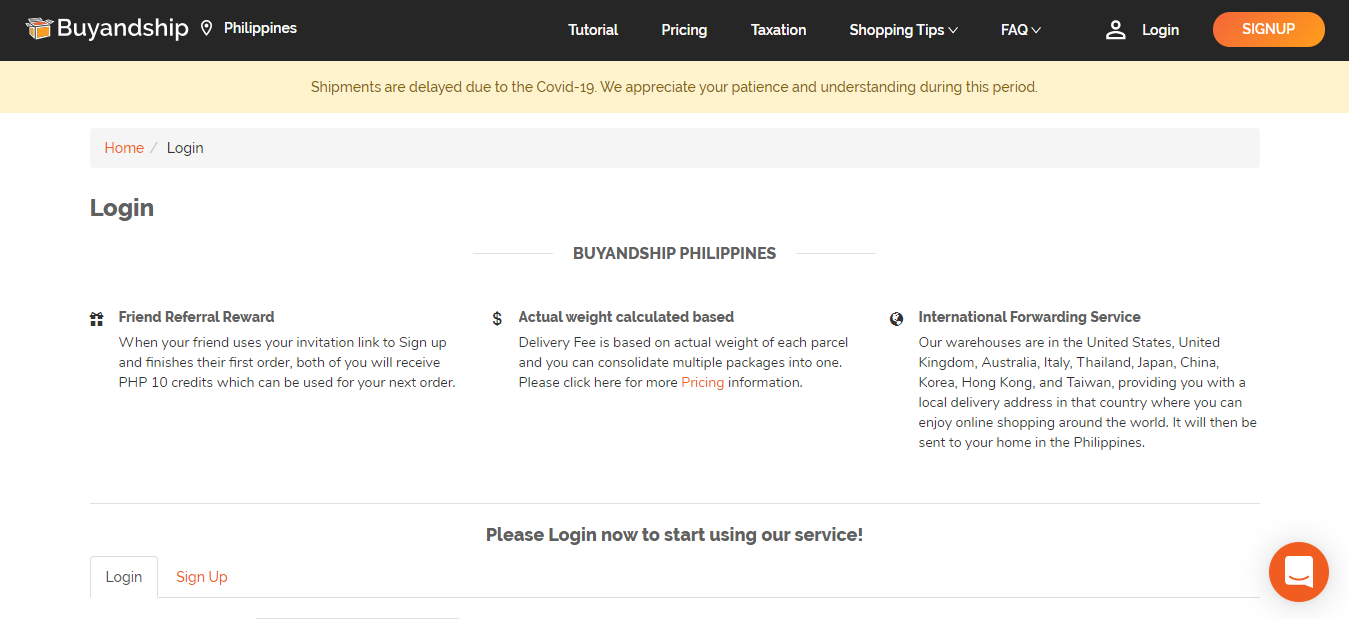
Task: Open the orange chat support bubble
Action: click(x=1299, y=572)
